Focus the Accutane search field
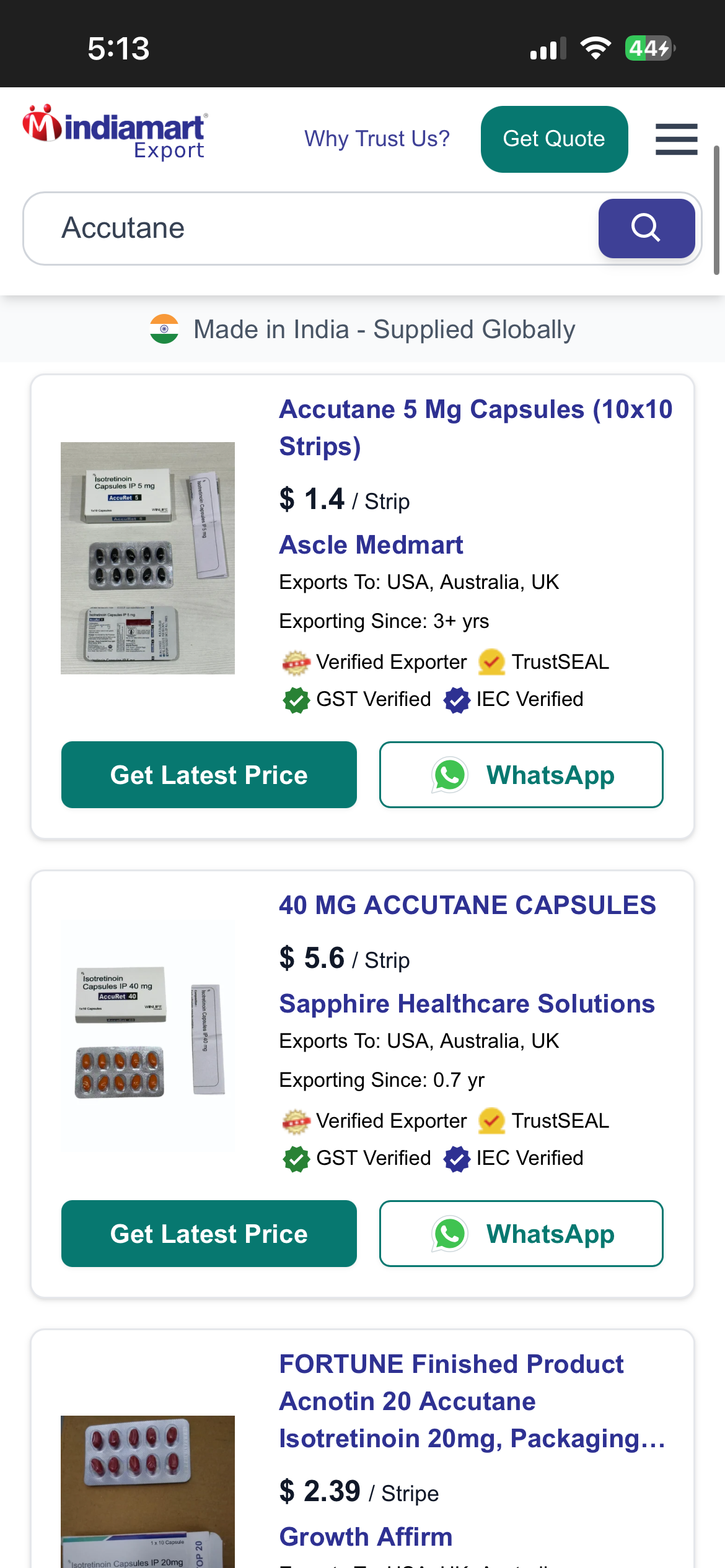725x1568 pixels. (x=310, y=228)
